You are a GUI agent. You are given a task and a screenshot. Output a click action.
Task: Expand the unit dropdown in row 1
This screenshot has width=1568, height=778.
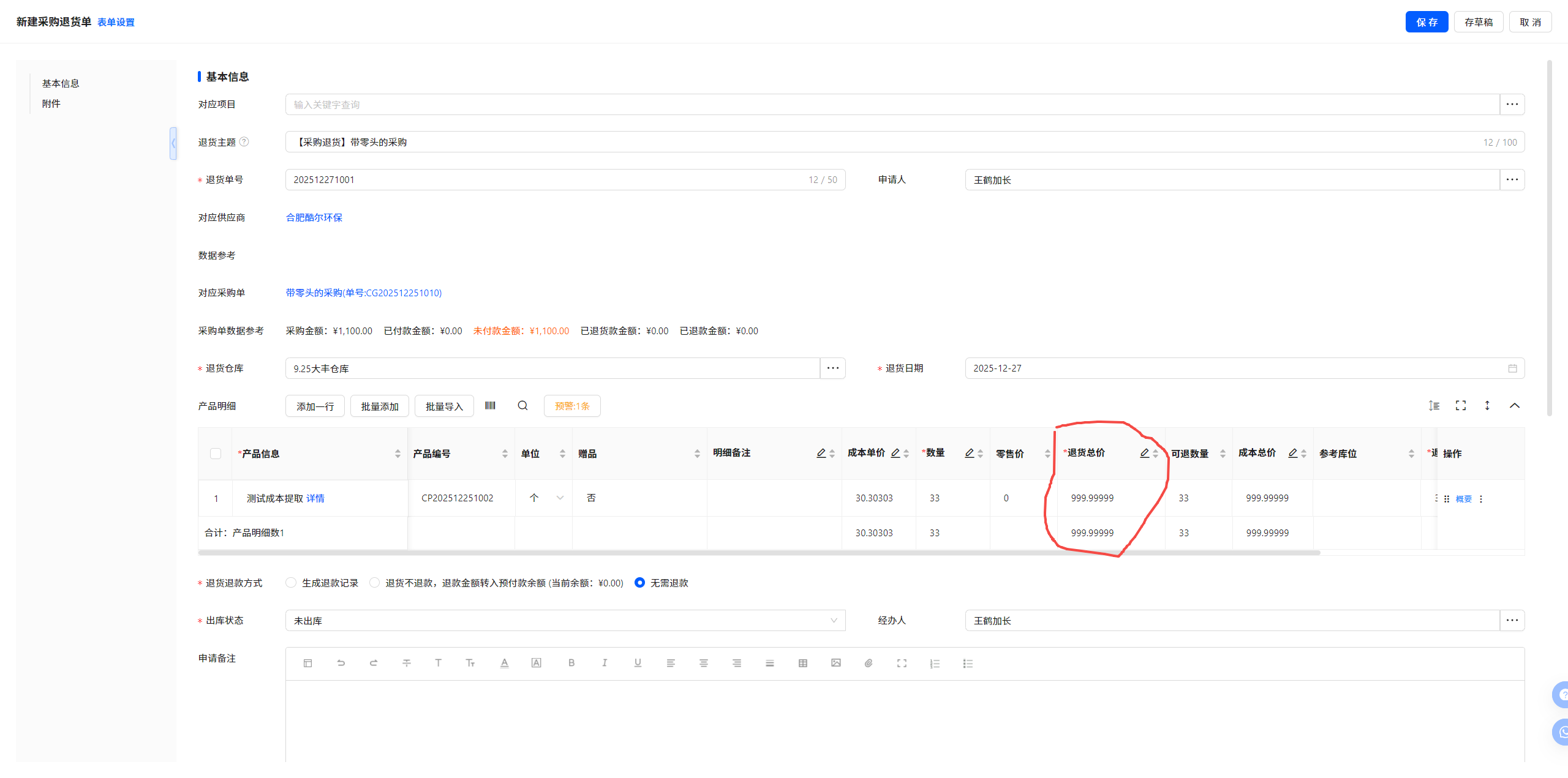tap(560, 498)
